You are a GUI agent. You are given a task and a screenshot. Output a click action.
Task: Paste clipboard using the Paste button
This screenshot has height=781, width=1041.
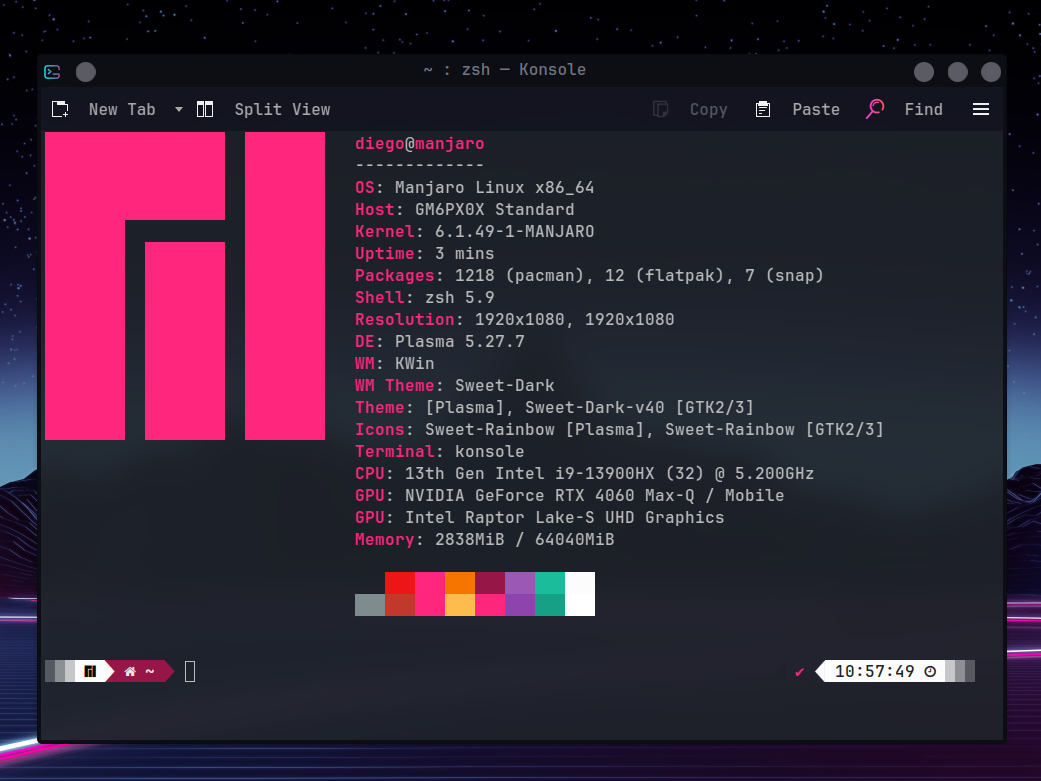tap(797, 110)
